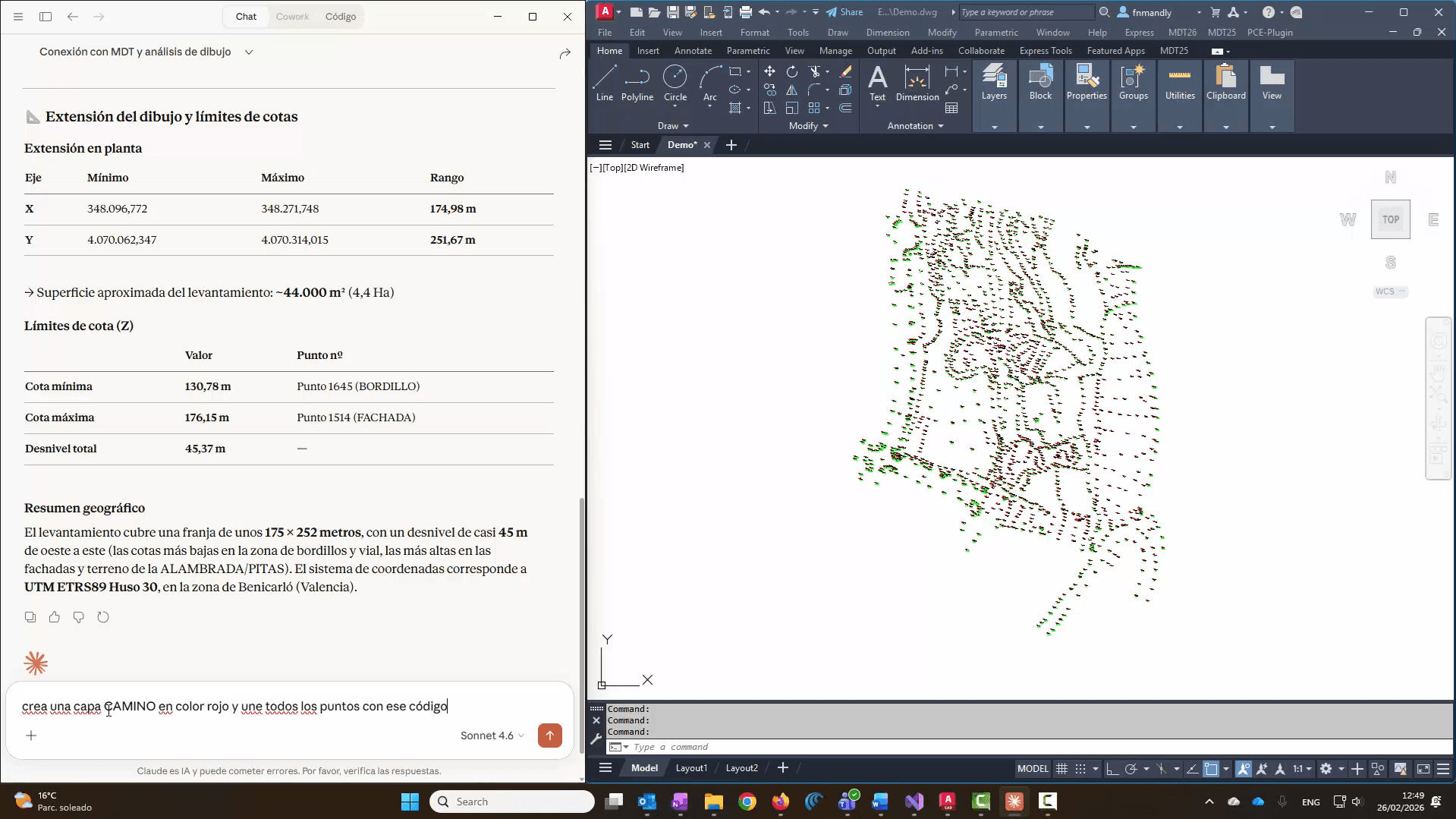Toggle annotation objects visibility button
The width and height of the screenshot is (1456, 819).
coord(1244,769)
